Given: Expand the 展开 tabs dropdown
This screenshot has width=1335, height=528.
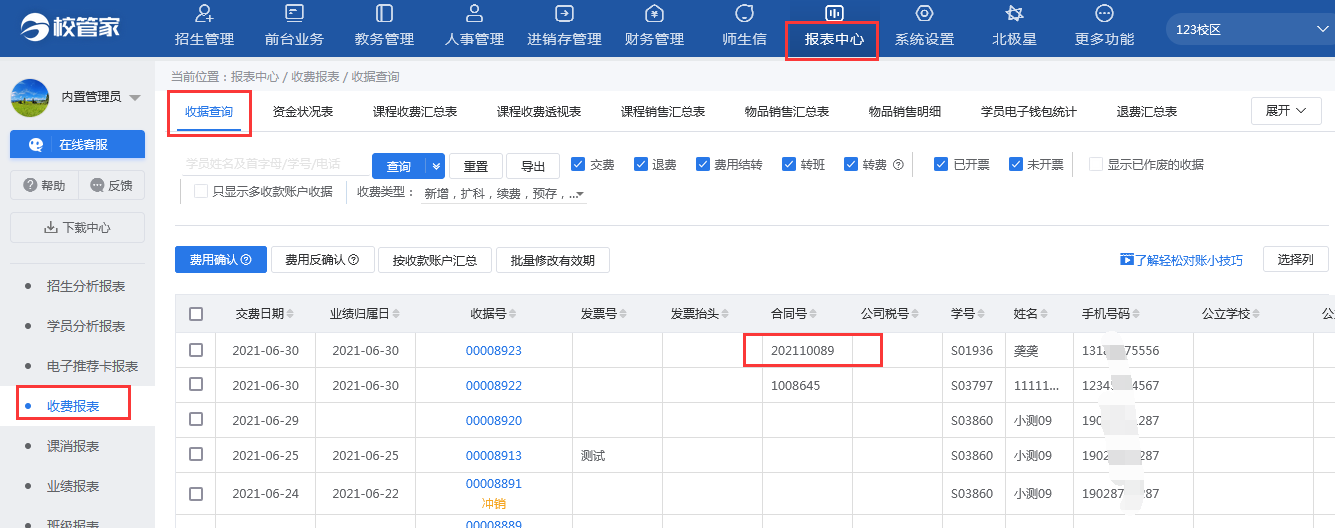Looking at the screenshot, I should (x=1286, y=111).
